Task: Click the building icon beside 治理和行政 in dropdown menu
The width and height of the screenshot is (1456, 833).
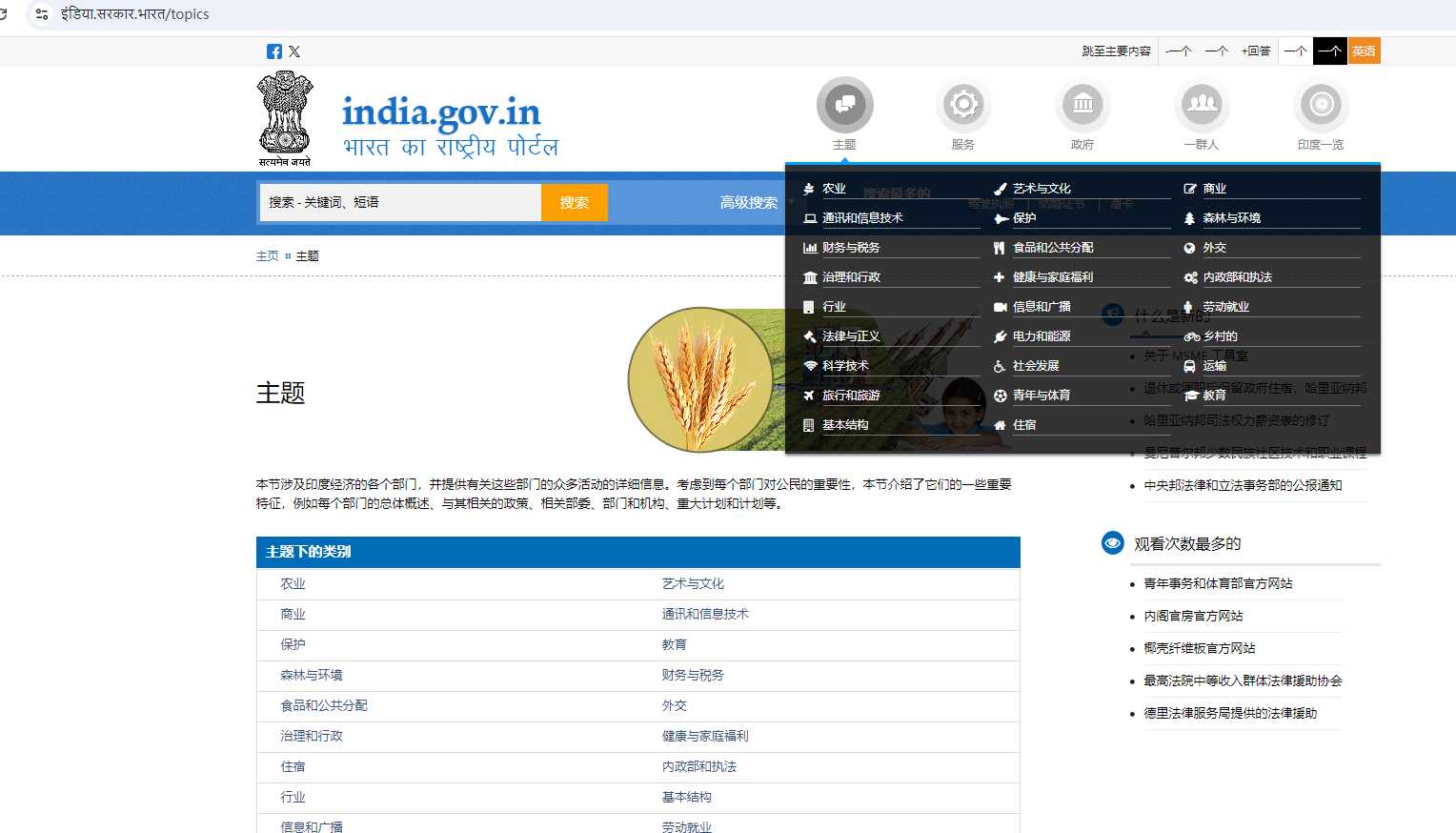Action: [810, 277]
